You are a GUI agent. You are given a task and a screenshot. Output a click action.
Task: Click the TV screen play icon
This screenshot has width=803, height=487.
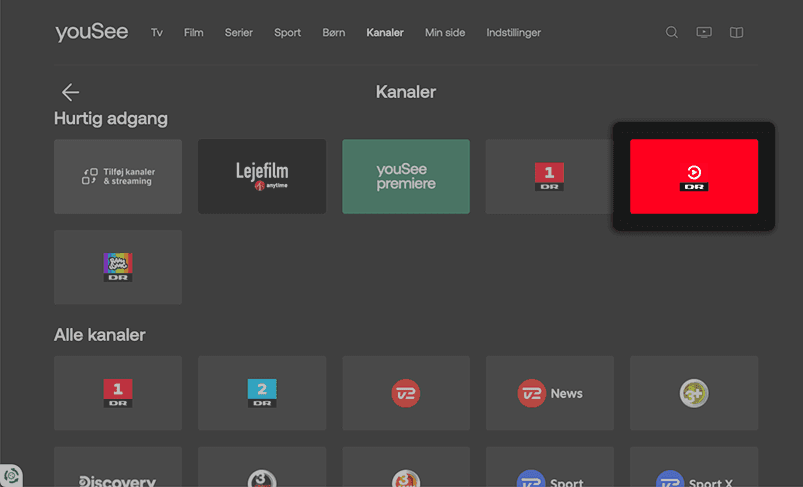[704, 33]
